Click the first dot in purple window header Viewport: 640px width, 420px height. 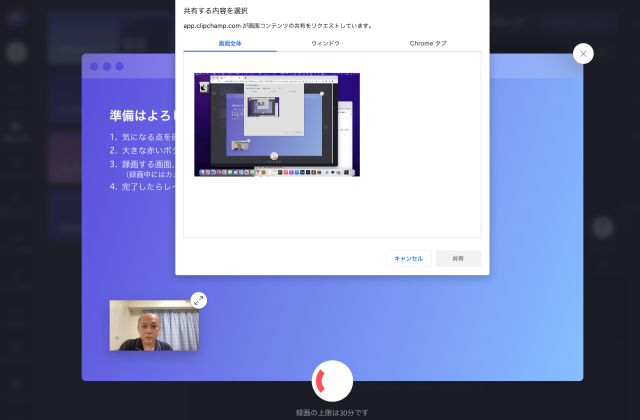[94, 66]
